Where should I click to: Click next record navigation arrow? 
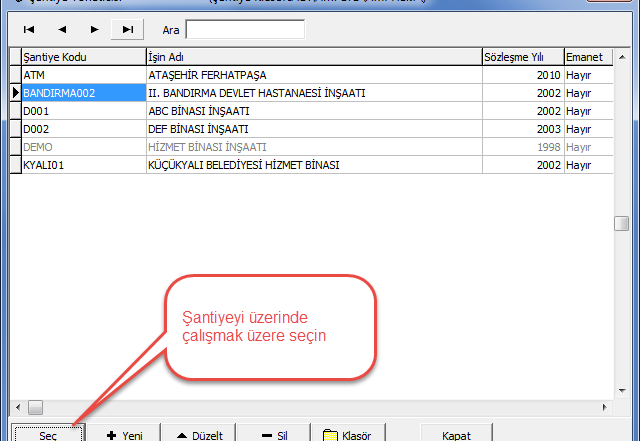94,30
